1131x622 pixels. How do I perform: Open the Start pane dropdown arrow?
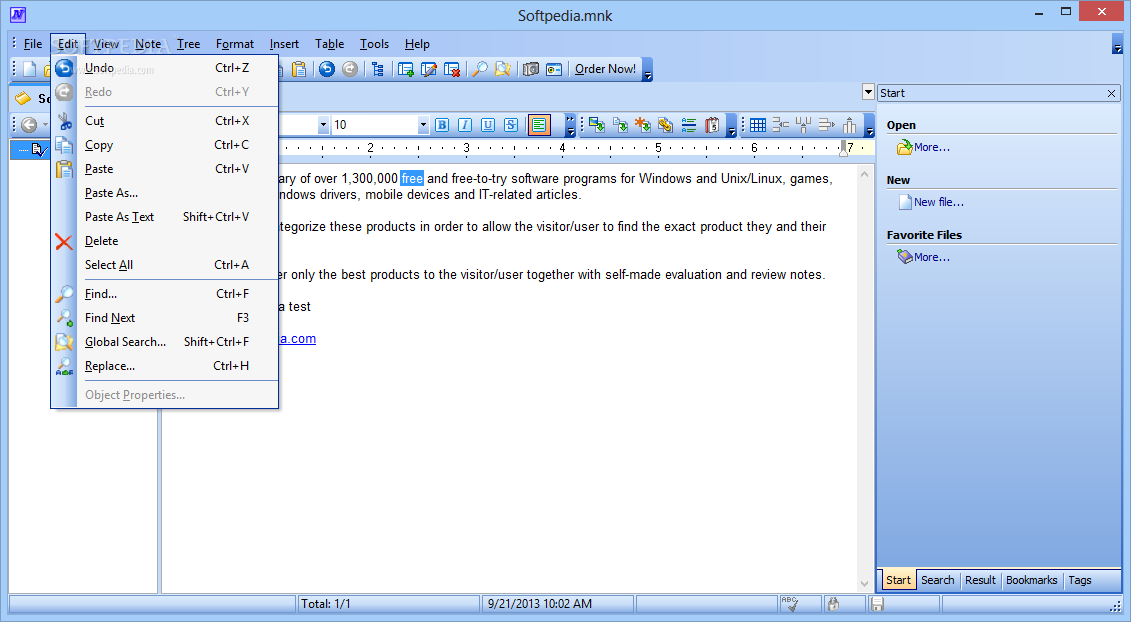coord(868,92)
